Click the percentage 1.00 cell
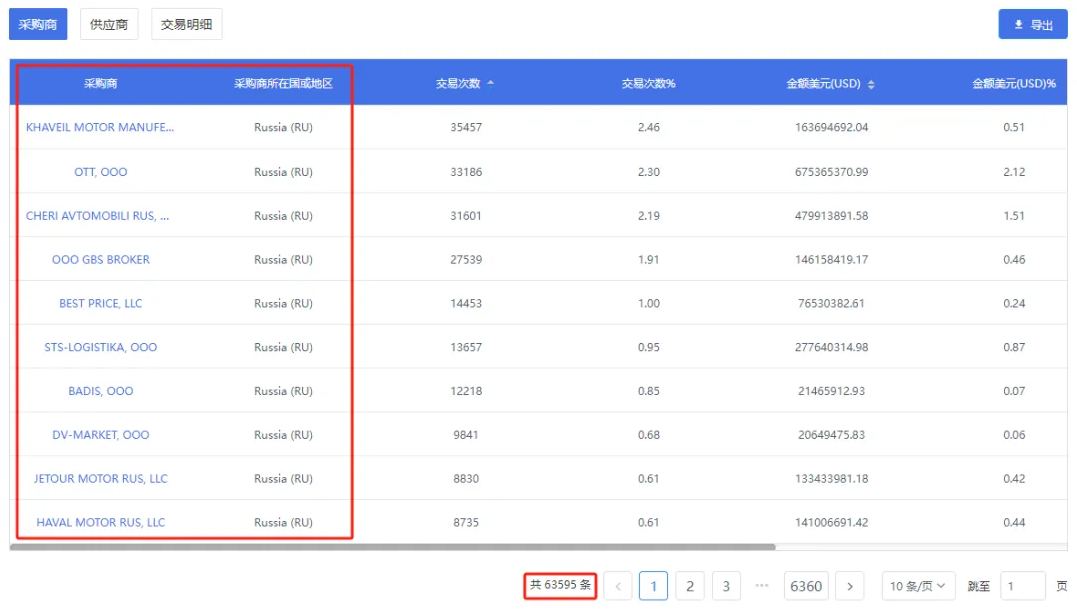This screenshot has width=1077, height=612. 648,303
